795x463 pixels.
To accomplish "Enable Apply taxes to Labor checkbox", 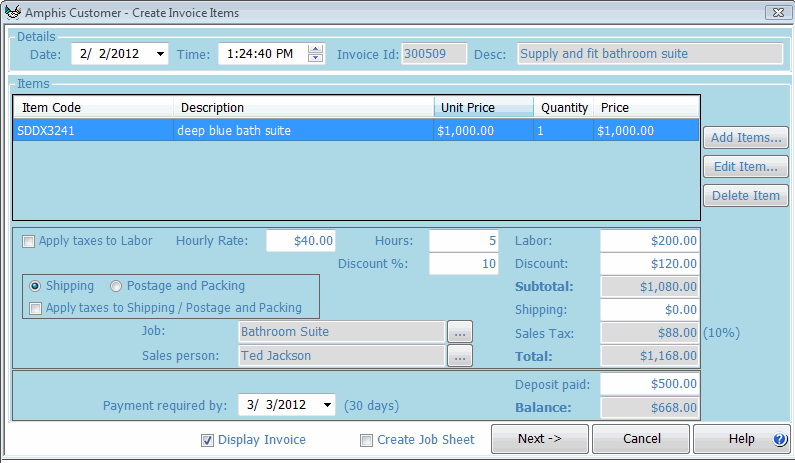I will [28, 241].
